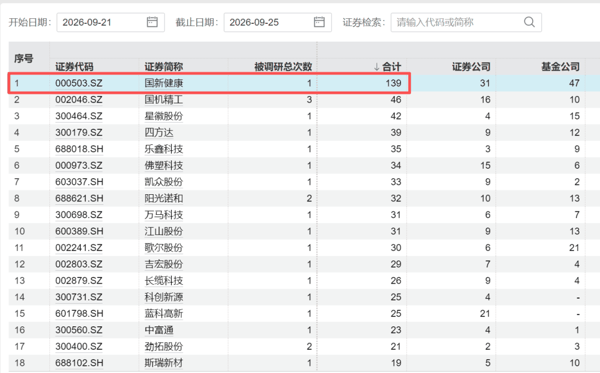Select the stock name 长缆科技
Viewport: 600px width, 373px height.
tap(163, 280)
